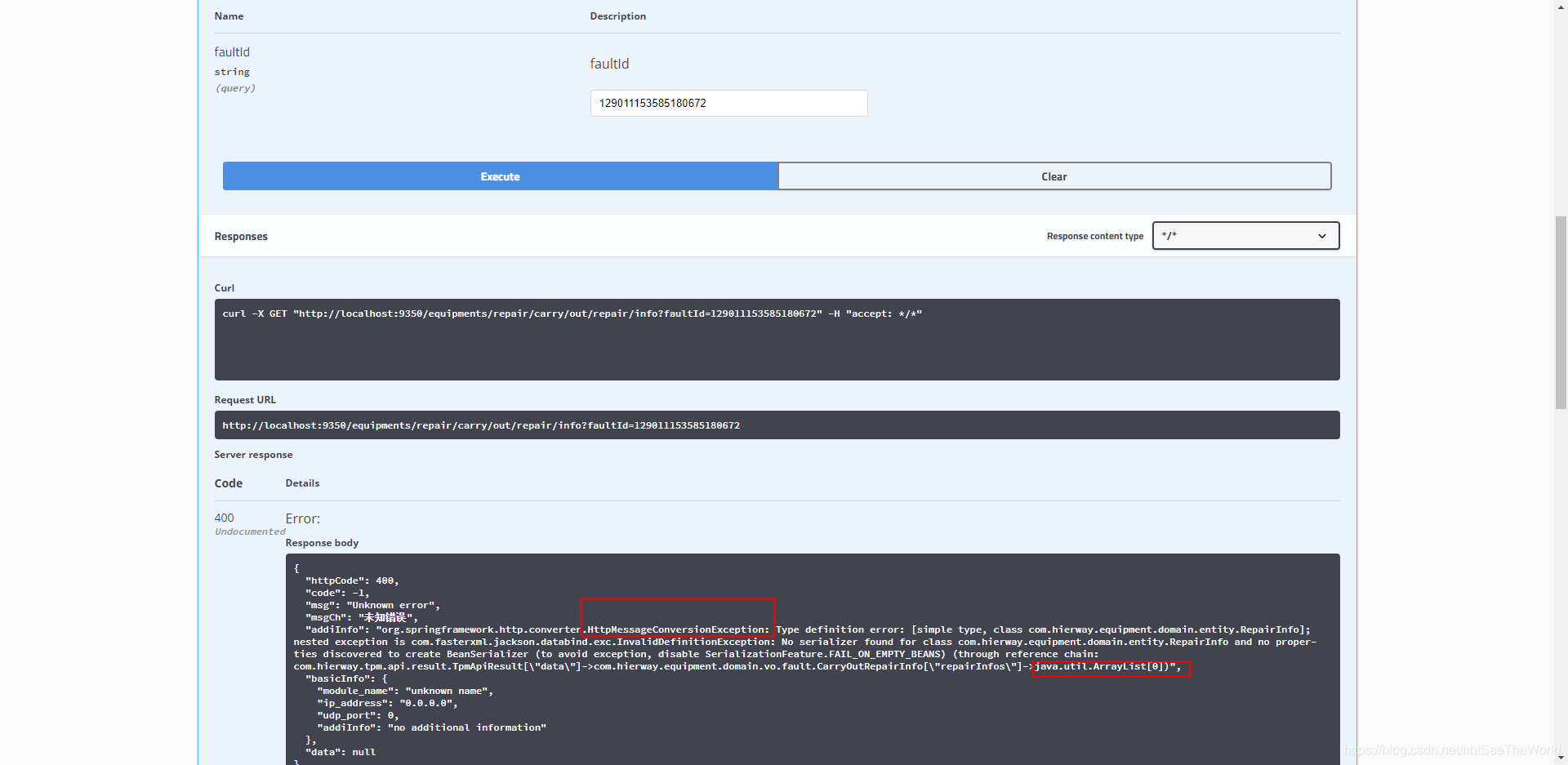
Task: Click the Request URL value text
Action: (x=481, y=425)
